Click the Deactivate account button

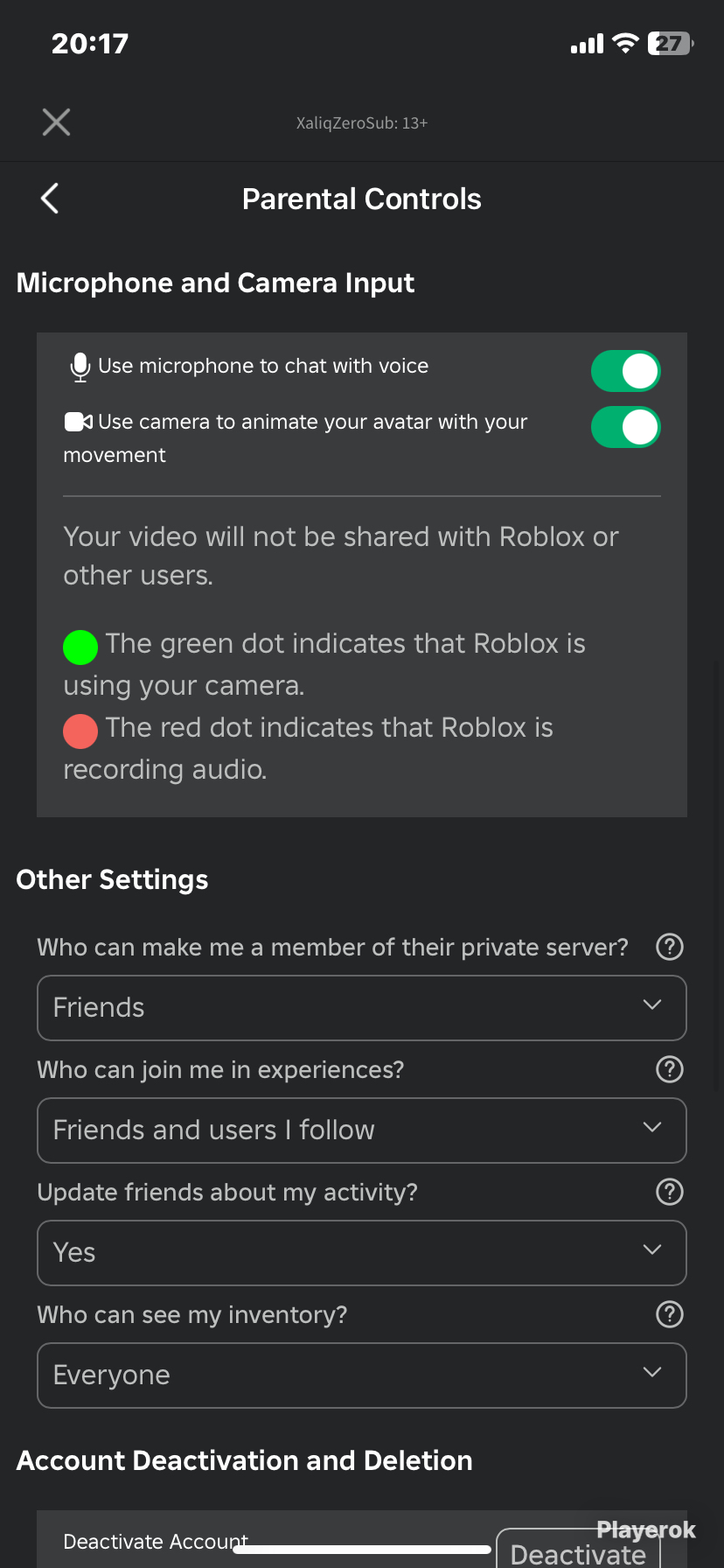click(x=578, y=1550)
